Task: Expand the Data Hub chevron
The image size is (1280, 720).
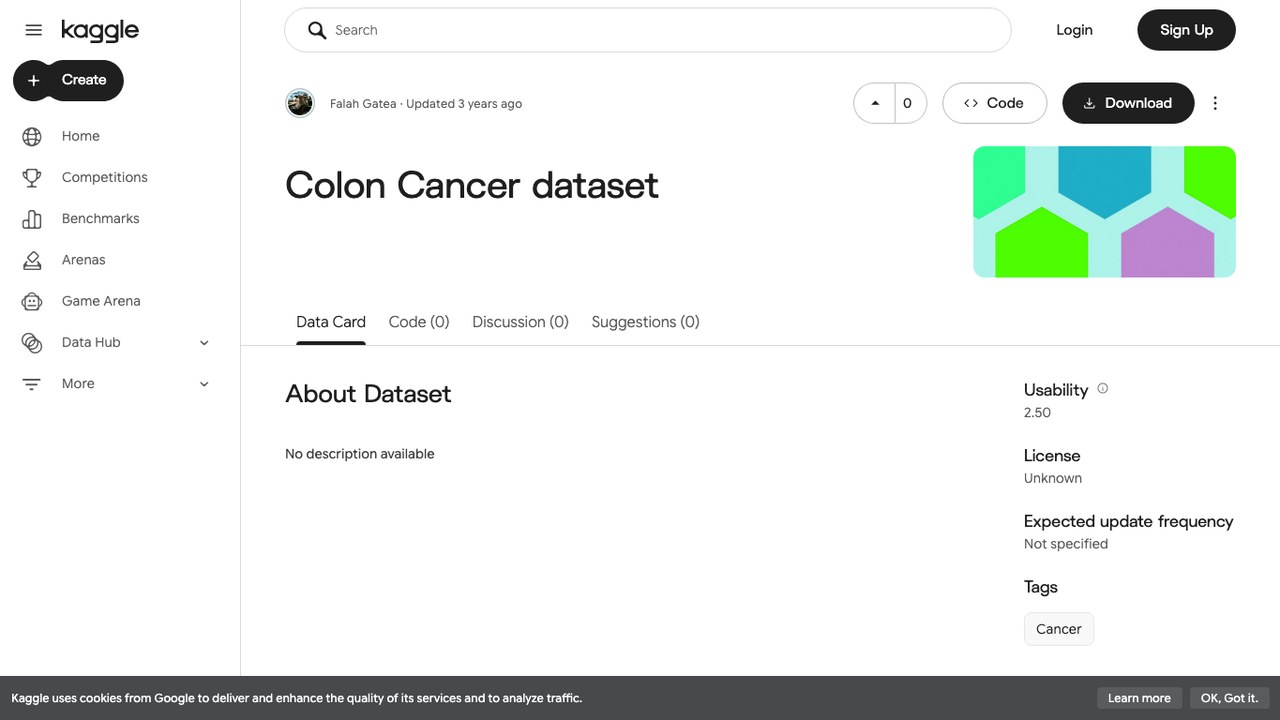Action: [204, 343]
